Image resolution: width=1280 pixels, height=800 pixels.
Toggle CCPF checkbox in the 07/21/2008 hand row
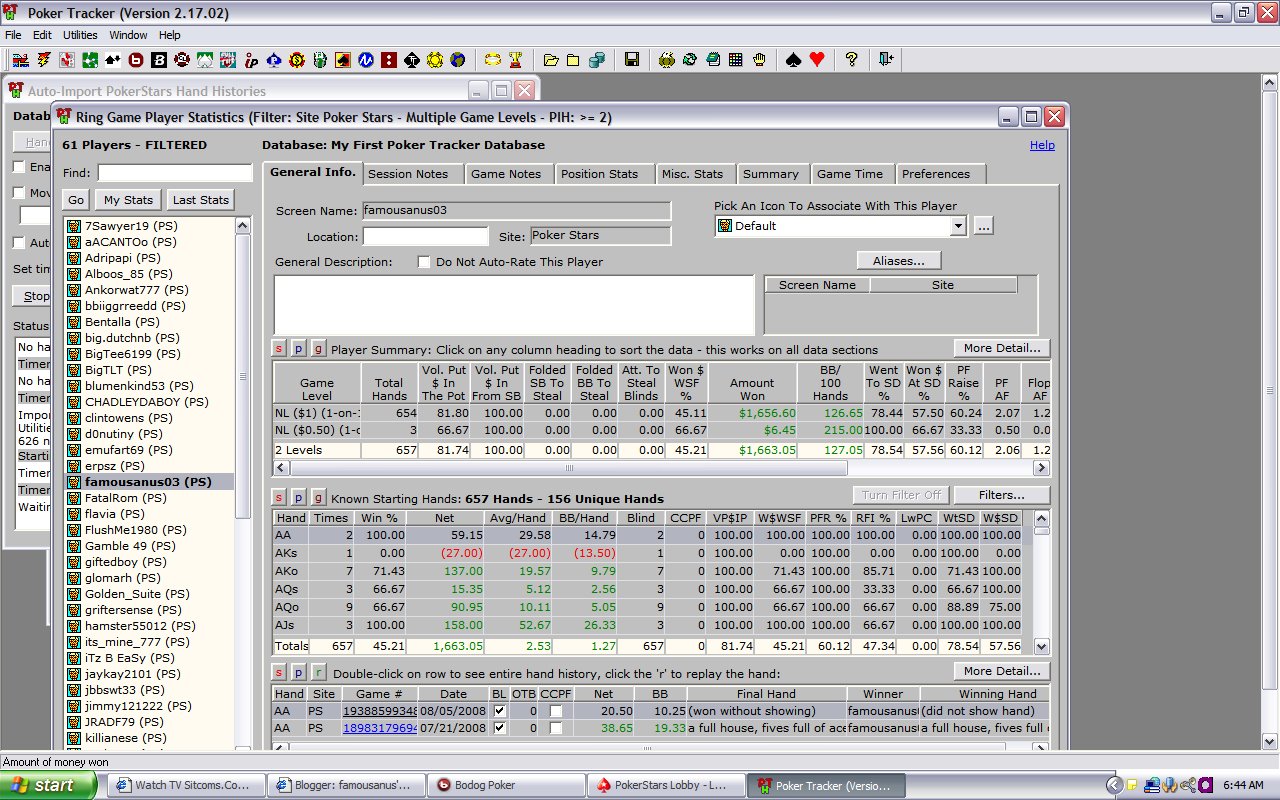555,728
